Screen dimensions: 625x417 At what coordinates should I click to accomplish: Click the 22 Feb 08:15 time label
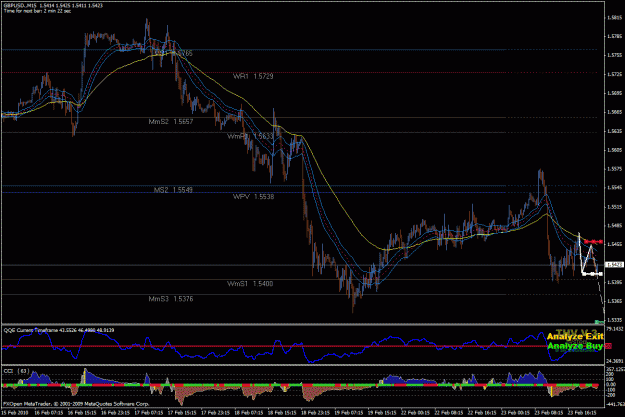coord(450,412)
